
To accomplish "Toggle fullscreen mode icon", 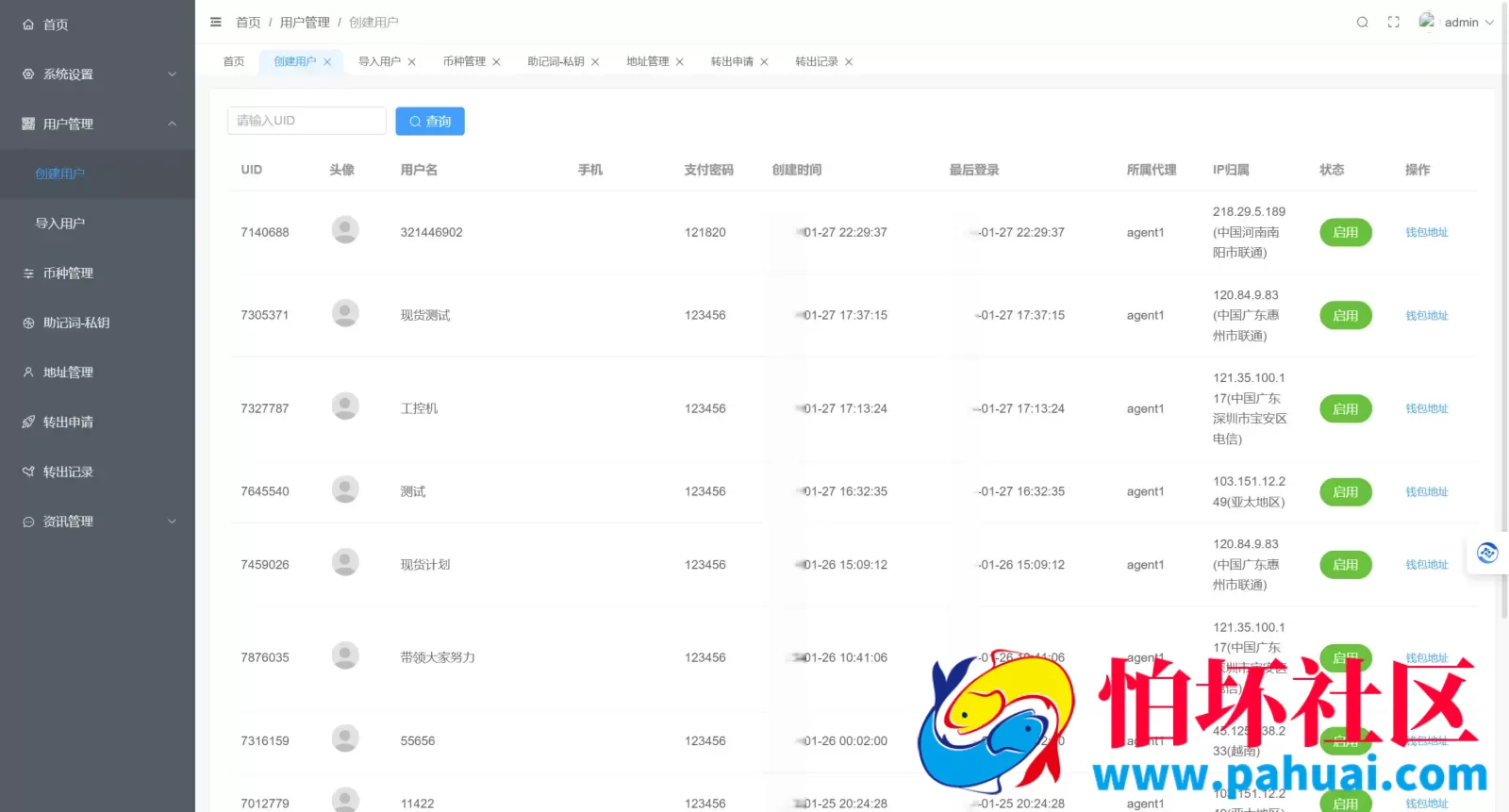I will click(1393, 23).
